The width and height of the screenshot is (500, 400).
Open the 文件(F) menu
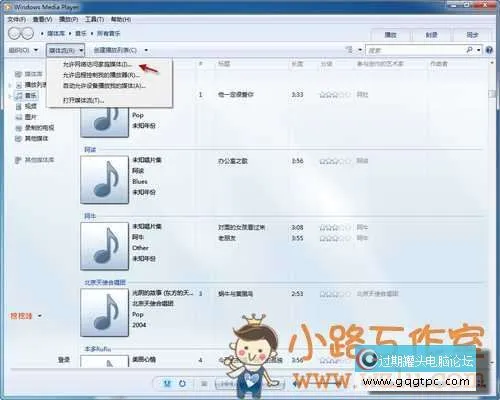pos(17,19)
